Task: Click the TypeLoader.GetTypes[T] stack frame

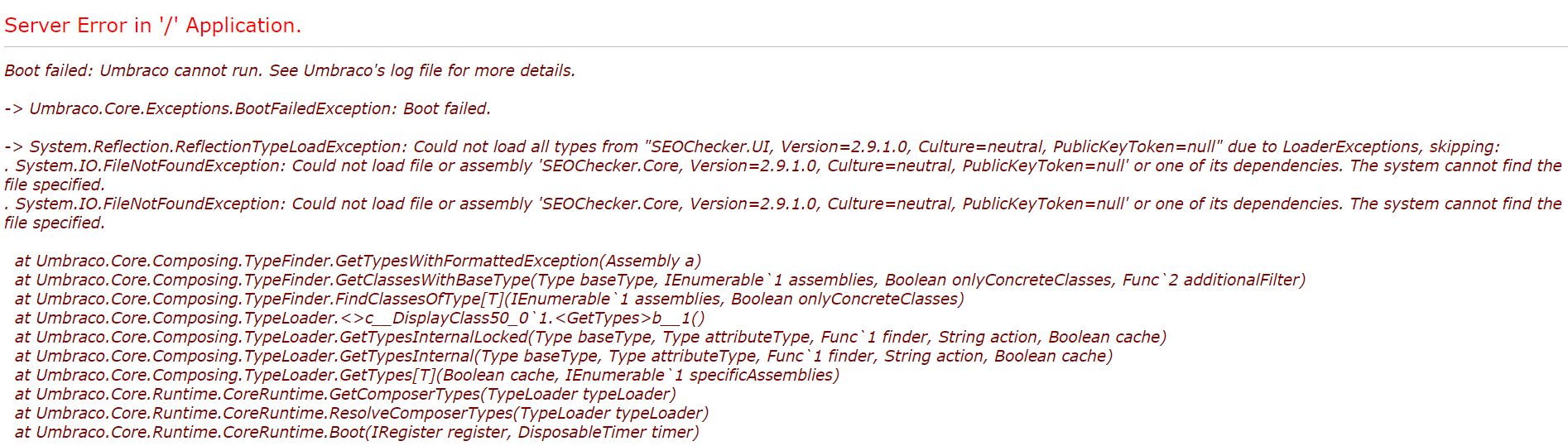Action: pyautogui.click(x=427, y=375)
